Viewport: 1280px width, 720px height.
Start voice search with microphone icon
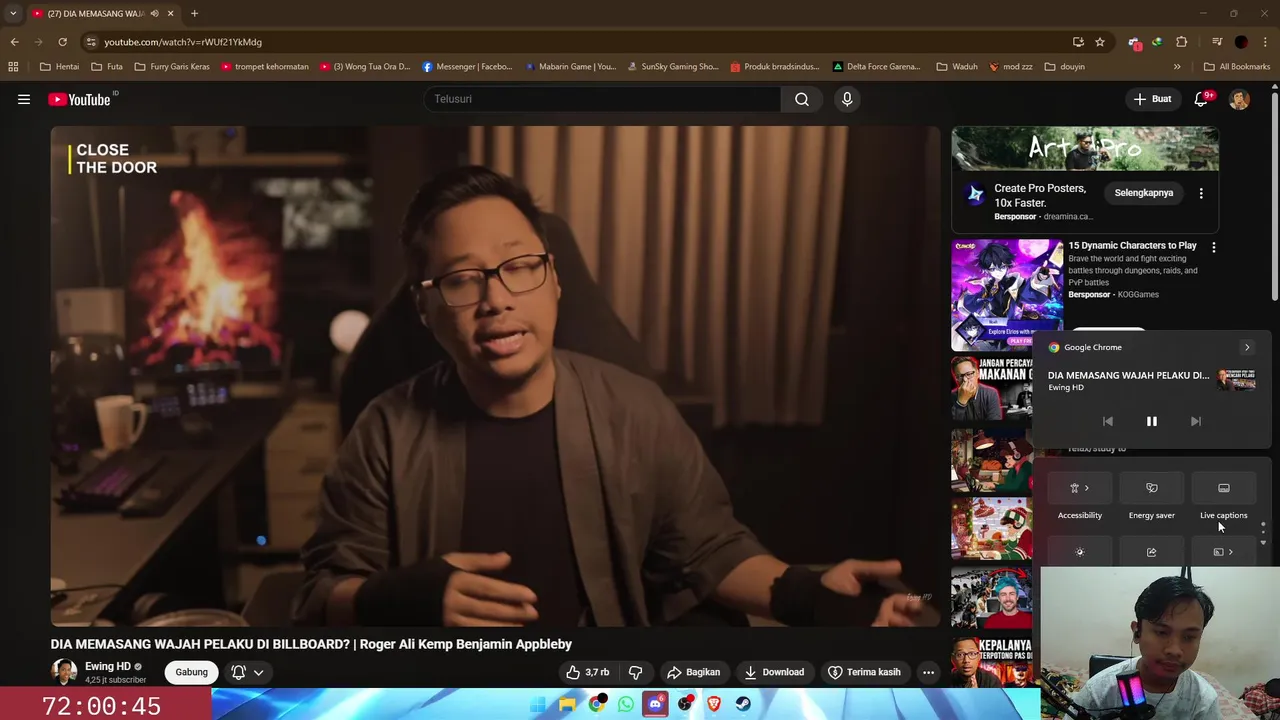click(847, 99)
